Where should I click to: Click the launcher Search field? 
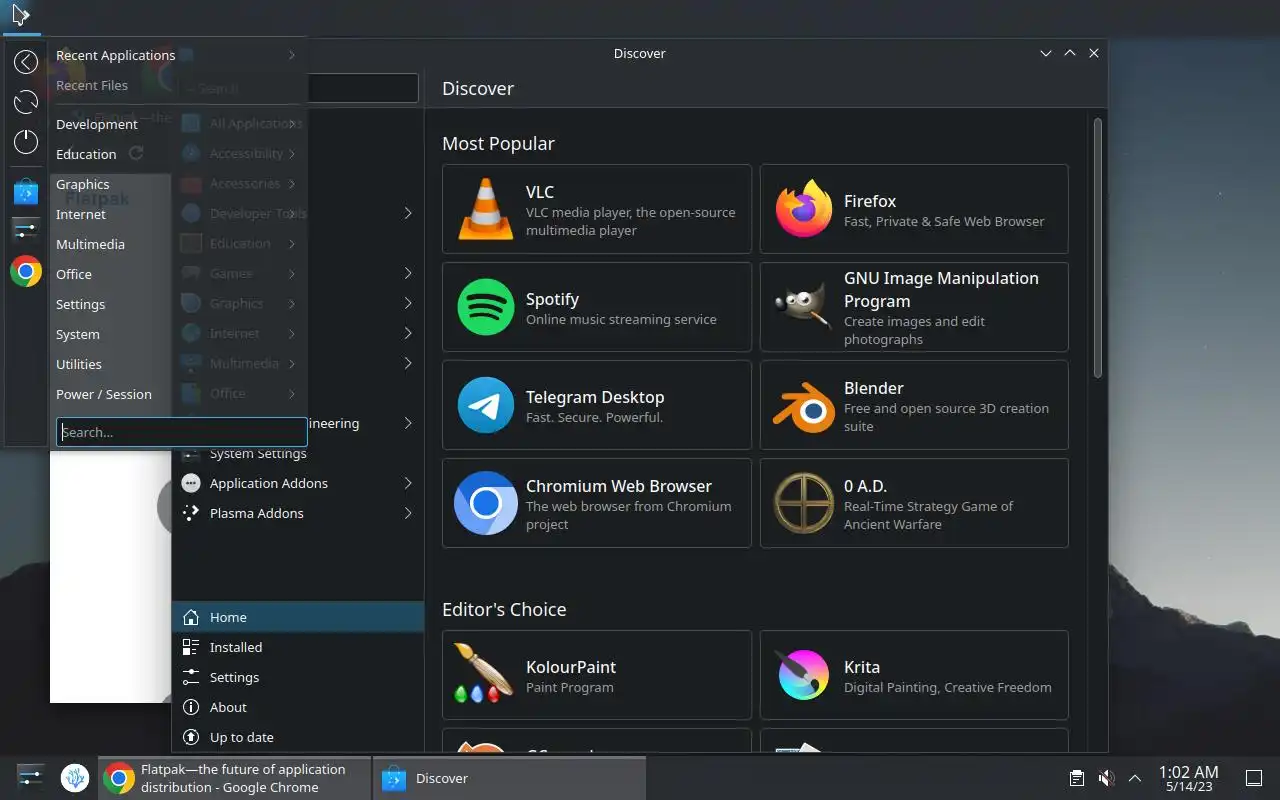pyautogui.click(x=181, y=432)
